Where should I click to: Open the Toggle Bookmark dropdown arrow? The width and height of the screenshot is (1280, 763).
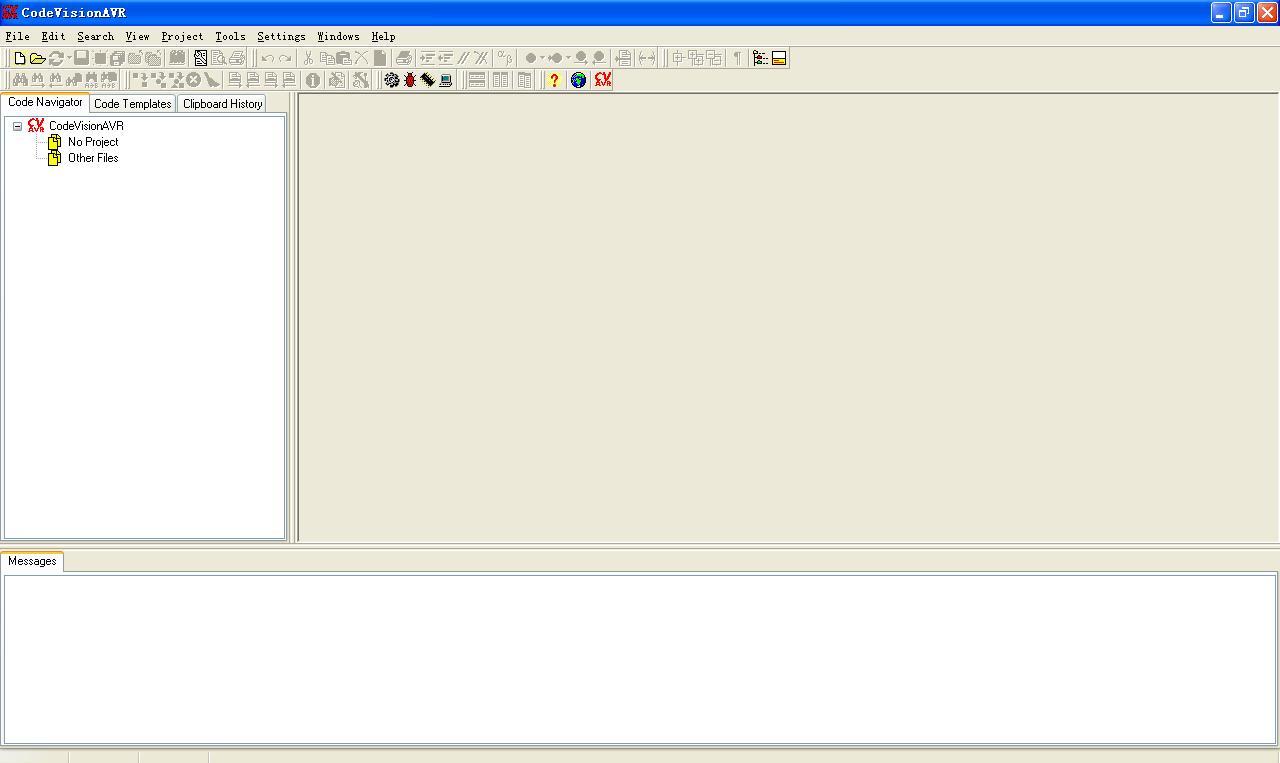click(542, 58)
